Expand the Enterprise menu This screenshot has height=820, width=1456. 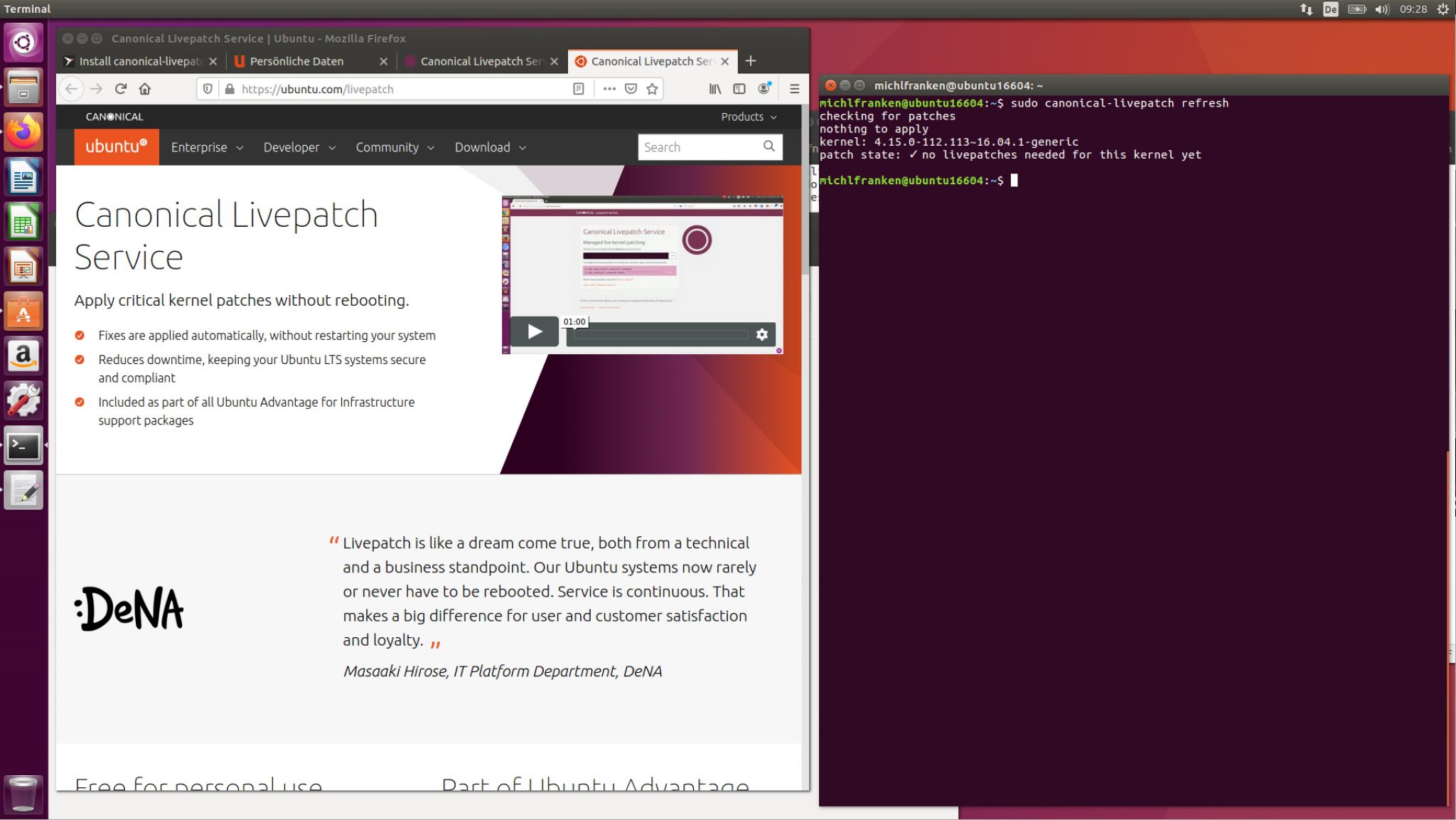pyautogui.click(x=206, y=147)
